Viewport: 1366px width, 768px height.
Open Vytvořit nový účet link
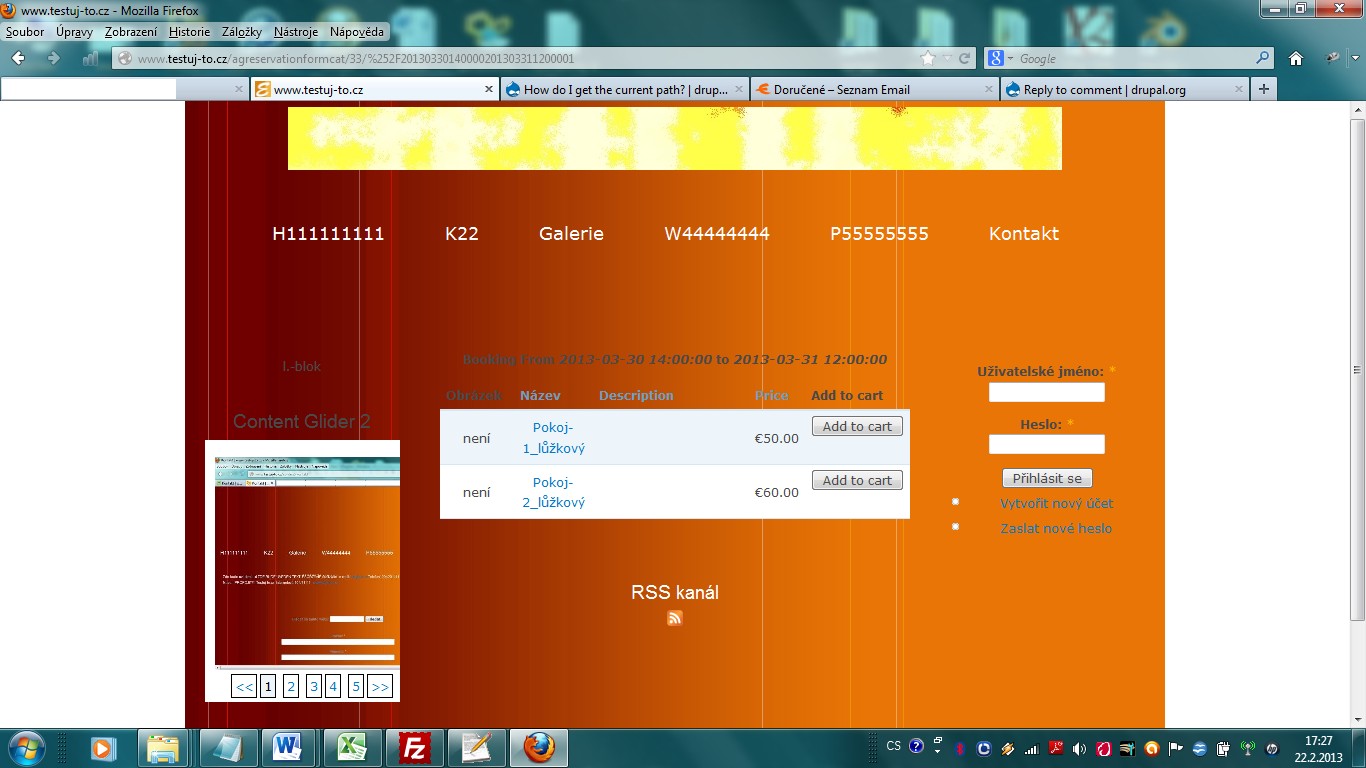(x=1057, y=503)
